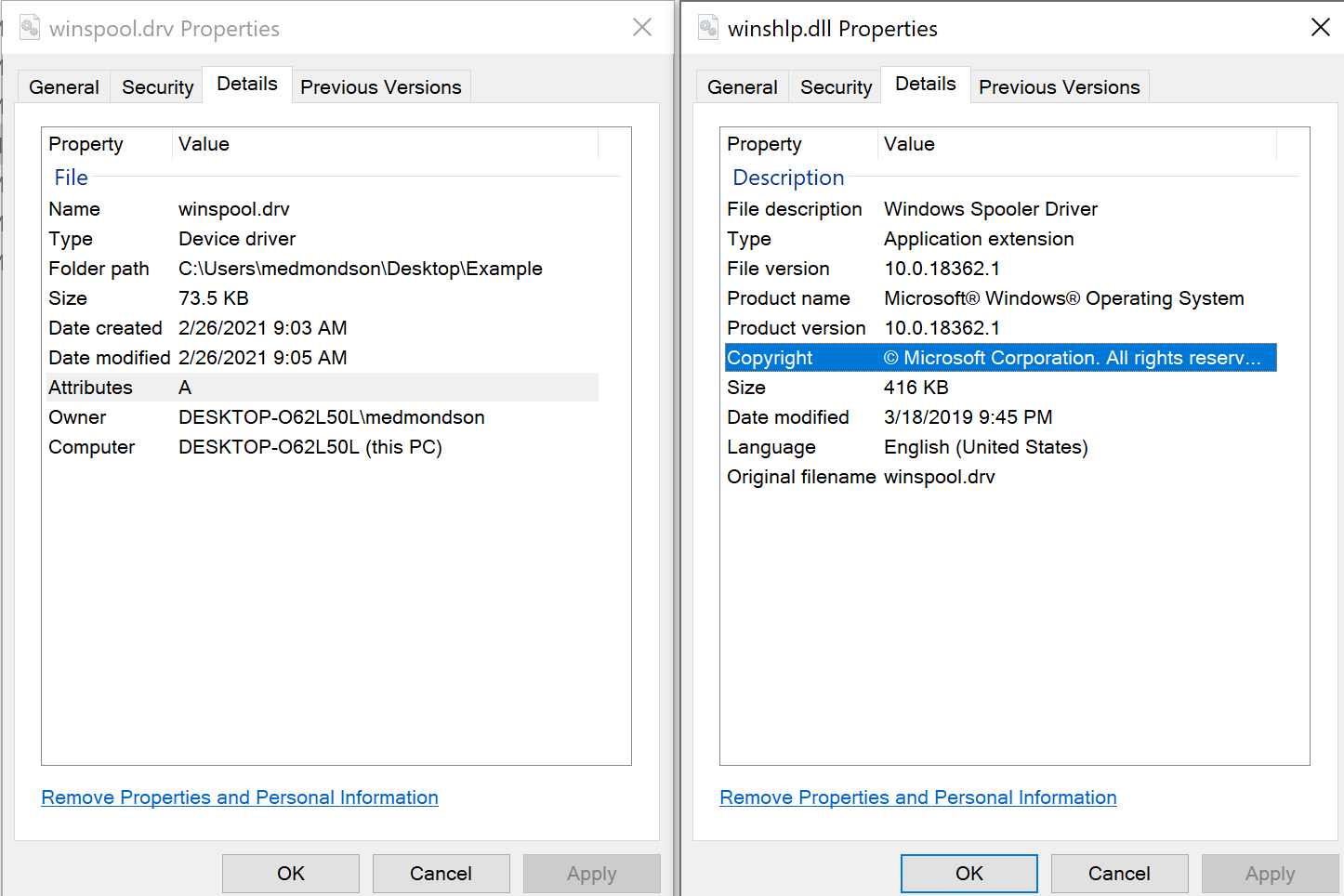
Task: Select the File description row
Action: pyautogui.click(x=1000, y=209)
